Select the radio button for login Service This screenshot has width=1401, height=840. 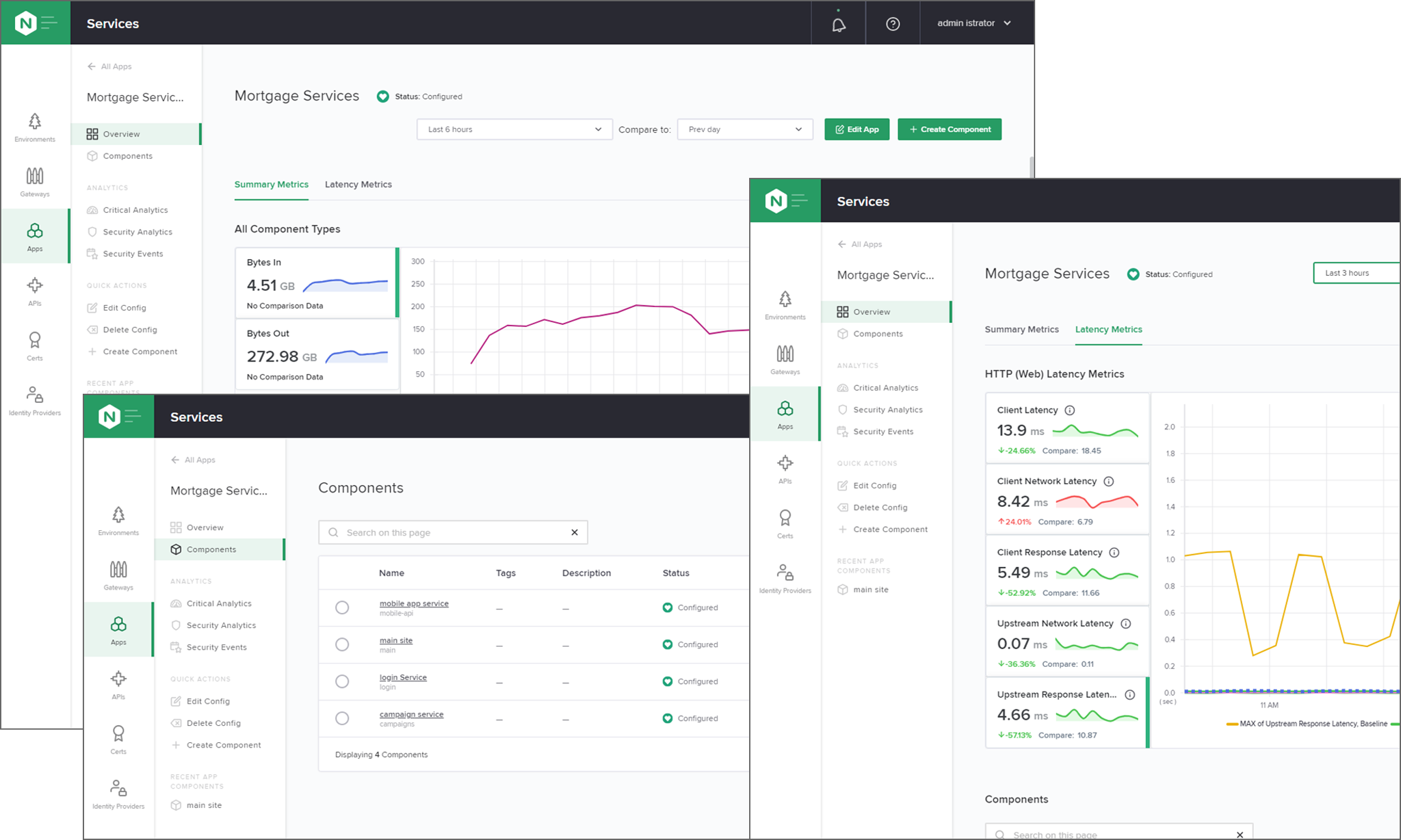342,681
